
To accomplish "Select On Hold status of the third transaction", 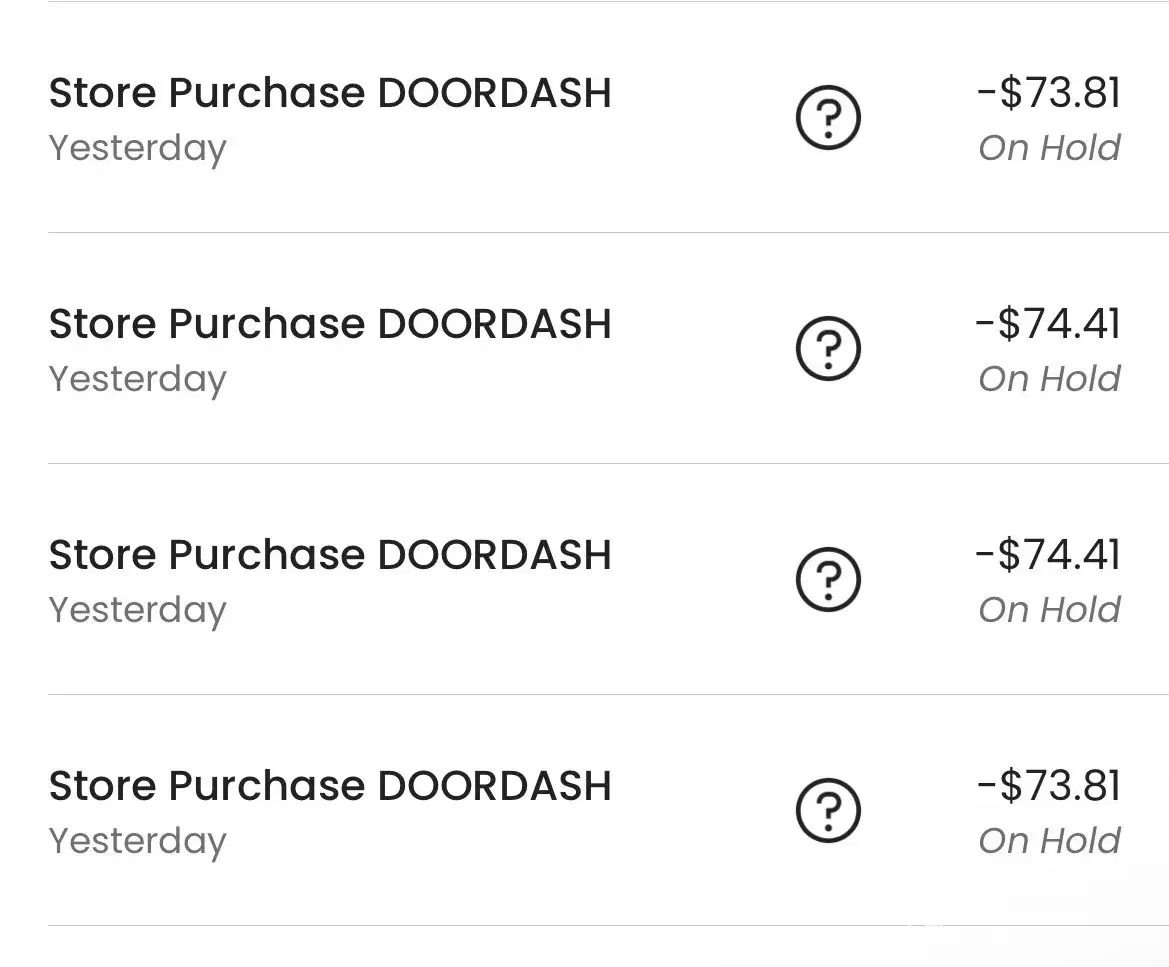I will [1049, 610].
